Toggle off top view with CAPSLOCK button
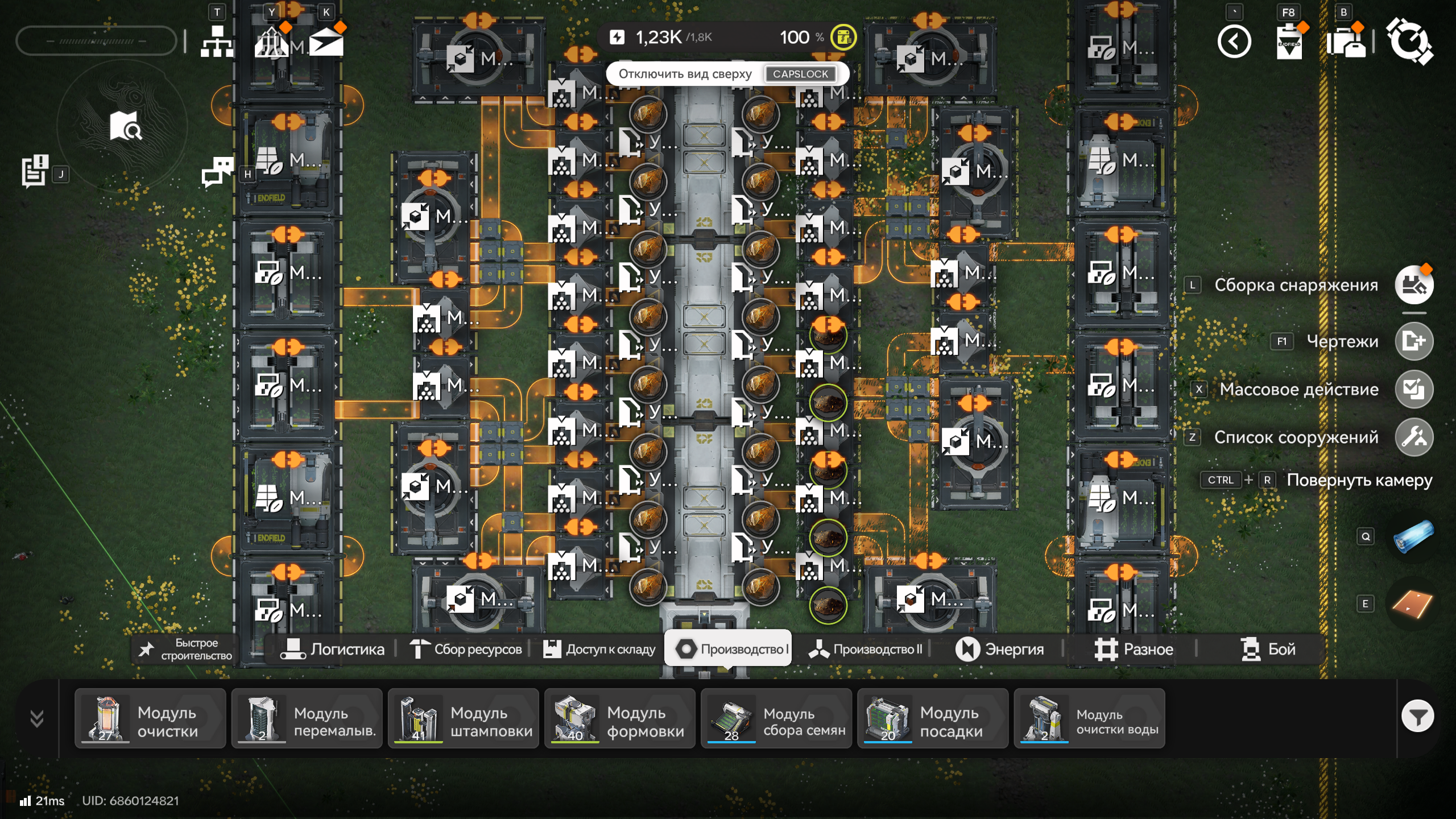Screen dimensions: 1456x819 tap(800, 74)
